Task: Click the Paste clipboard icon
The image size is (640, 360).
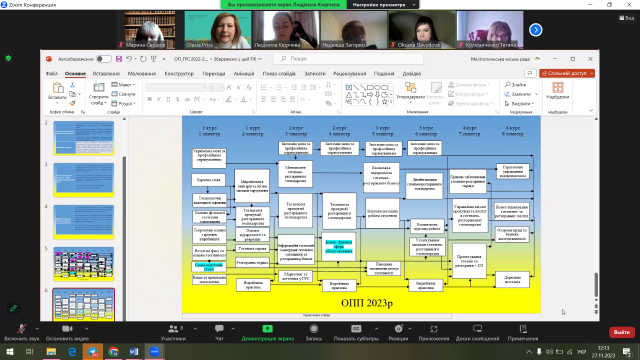Action: [x=58, y=87]
